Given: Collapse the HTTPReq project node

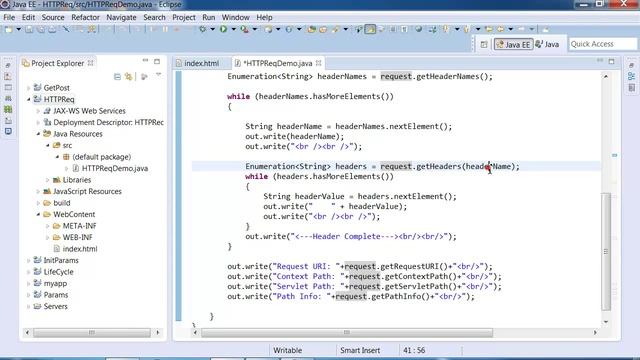Looking at the screenshot, I should 29,99.
